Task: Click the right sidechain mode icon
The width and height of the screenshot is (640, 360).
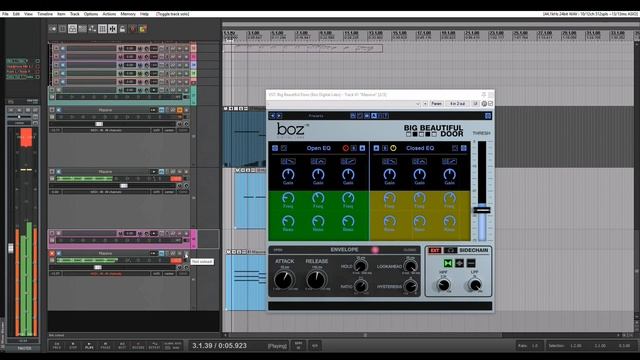Action: click(x=471, y=263)
